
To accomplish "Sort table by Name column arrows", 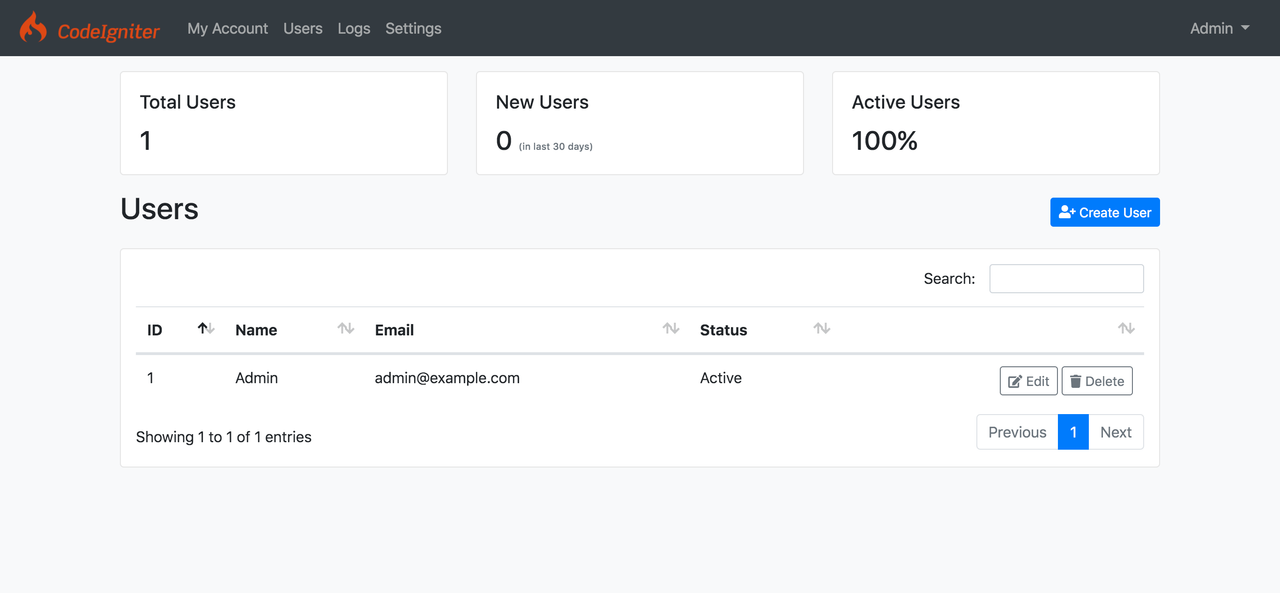I will (346, 329).
